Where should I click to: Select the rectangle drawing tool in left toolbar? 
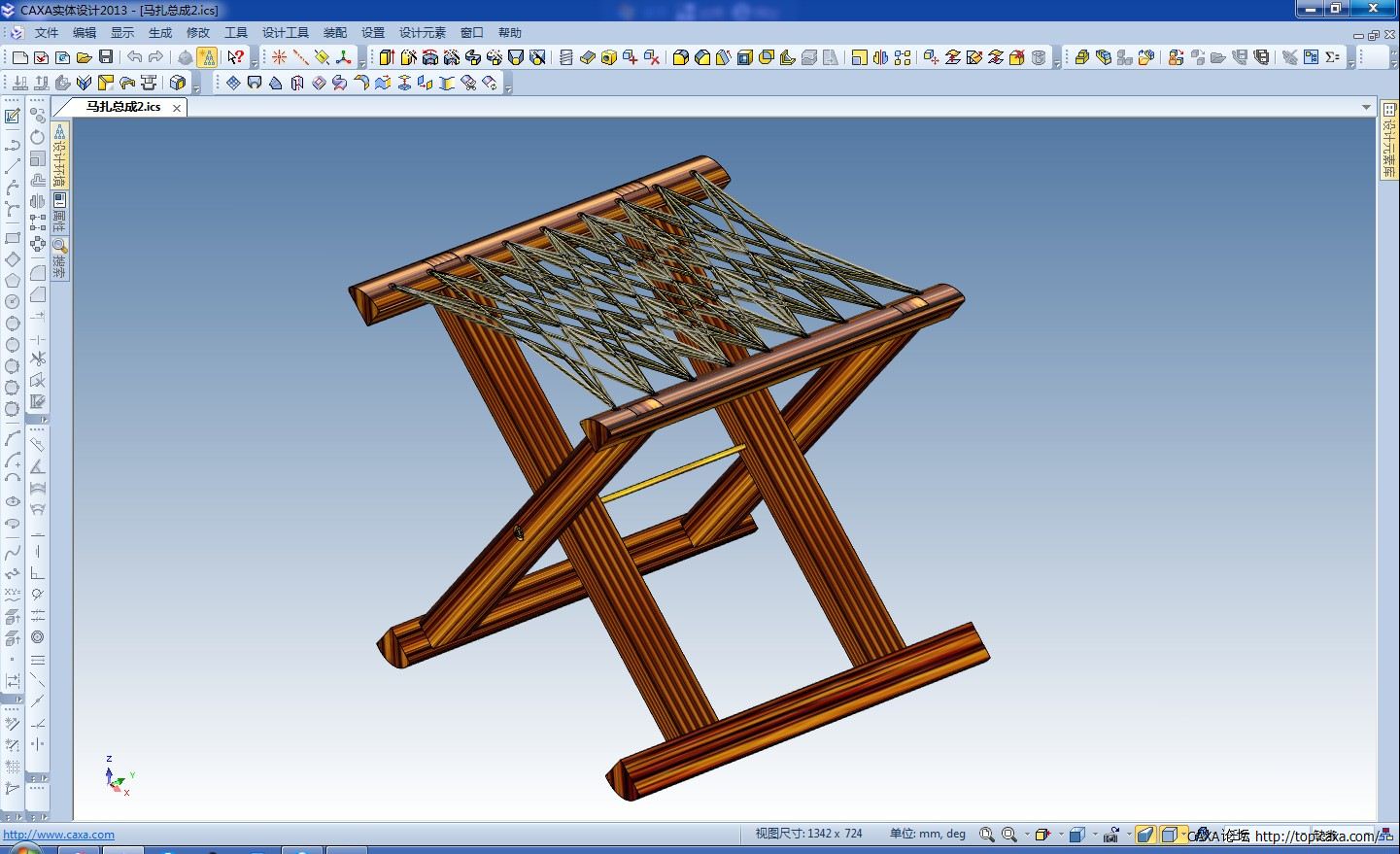point(13,238)
